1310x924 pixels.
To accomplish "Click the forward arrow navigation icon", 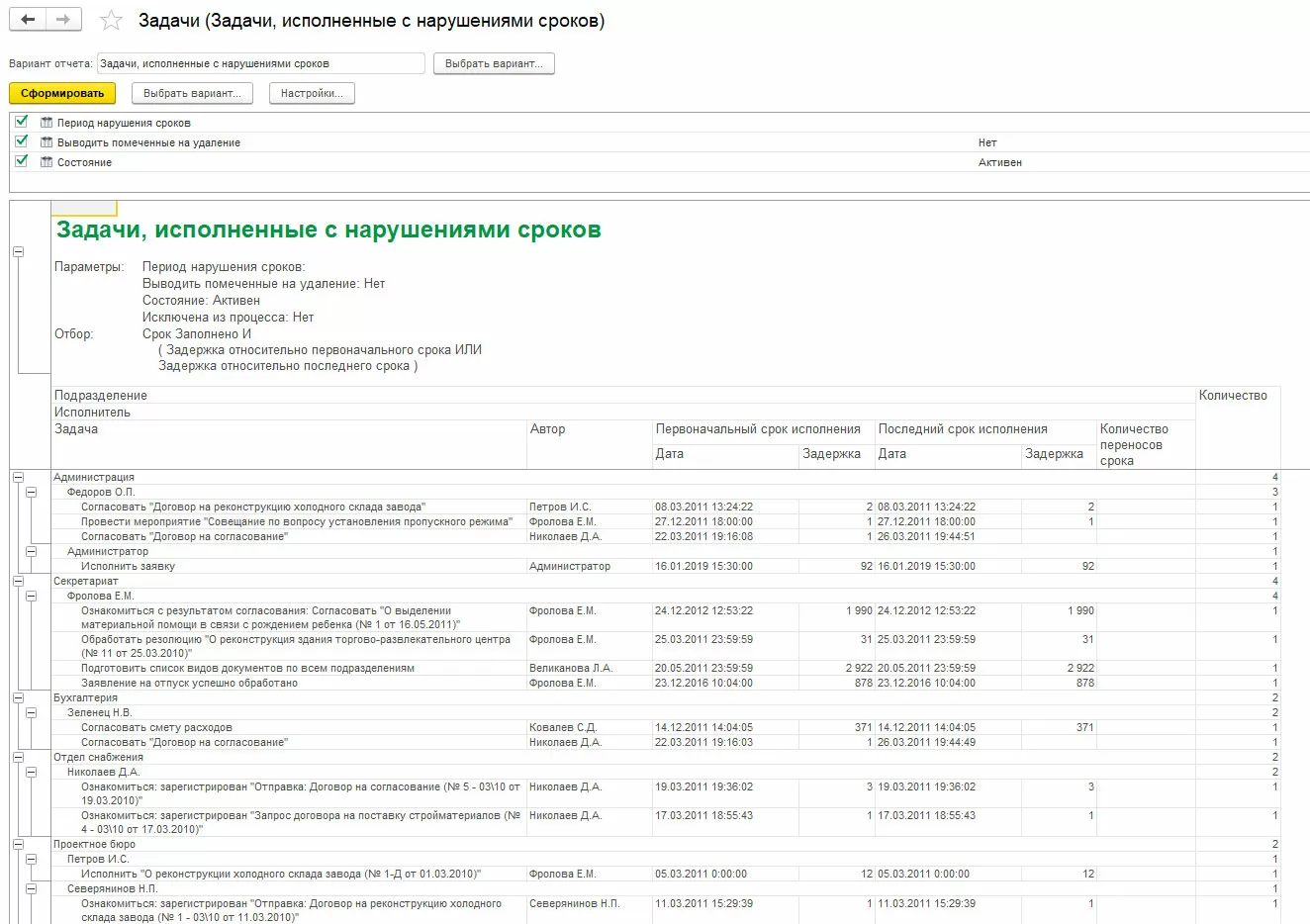I will pyautogui.click(x=63, y=20).
